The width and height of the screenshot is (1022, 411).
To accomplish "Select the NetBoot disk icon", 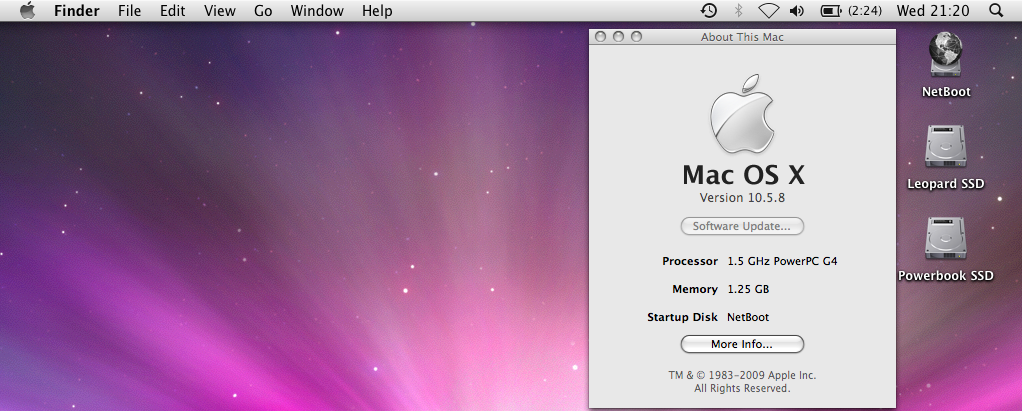I will 946,54.
